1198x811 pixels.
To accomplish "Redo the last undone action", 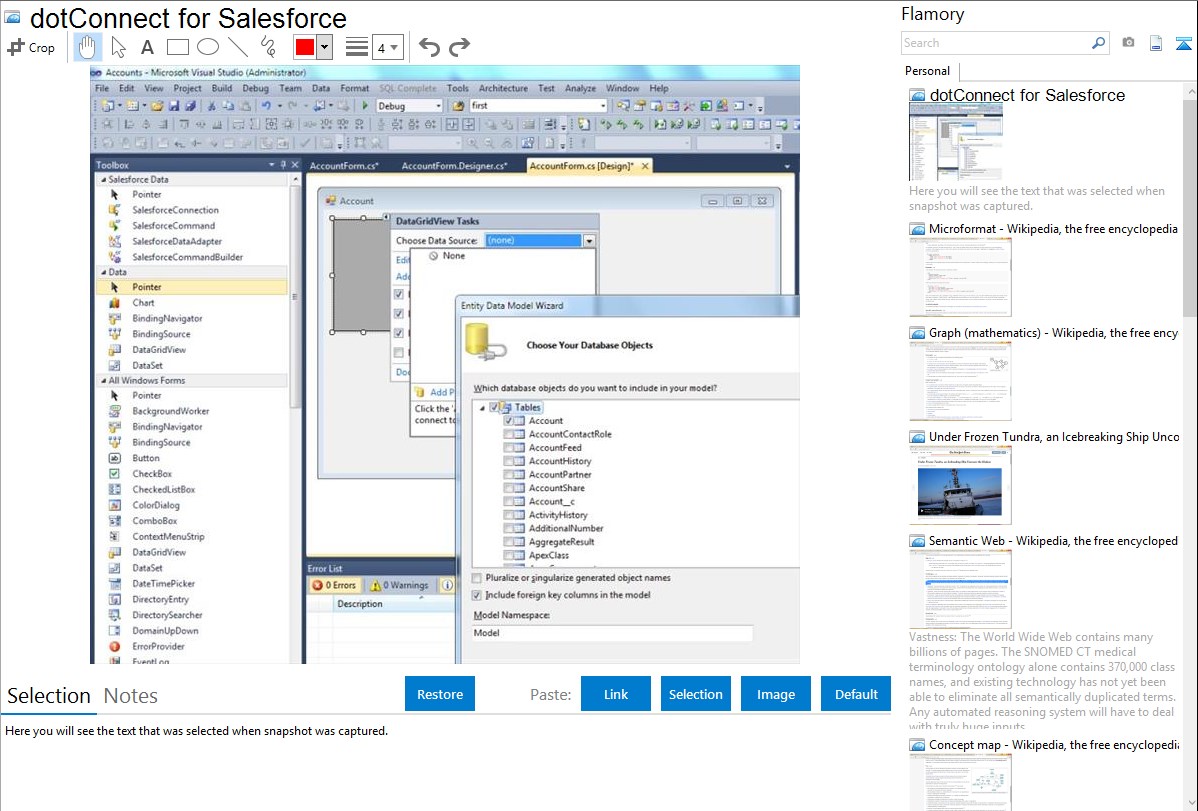I will (459, 47).
